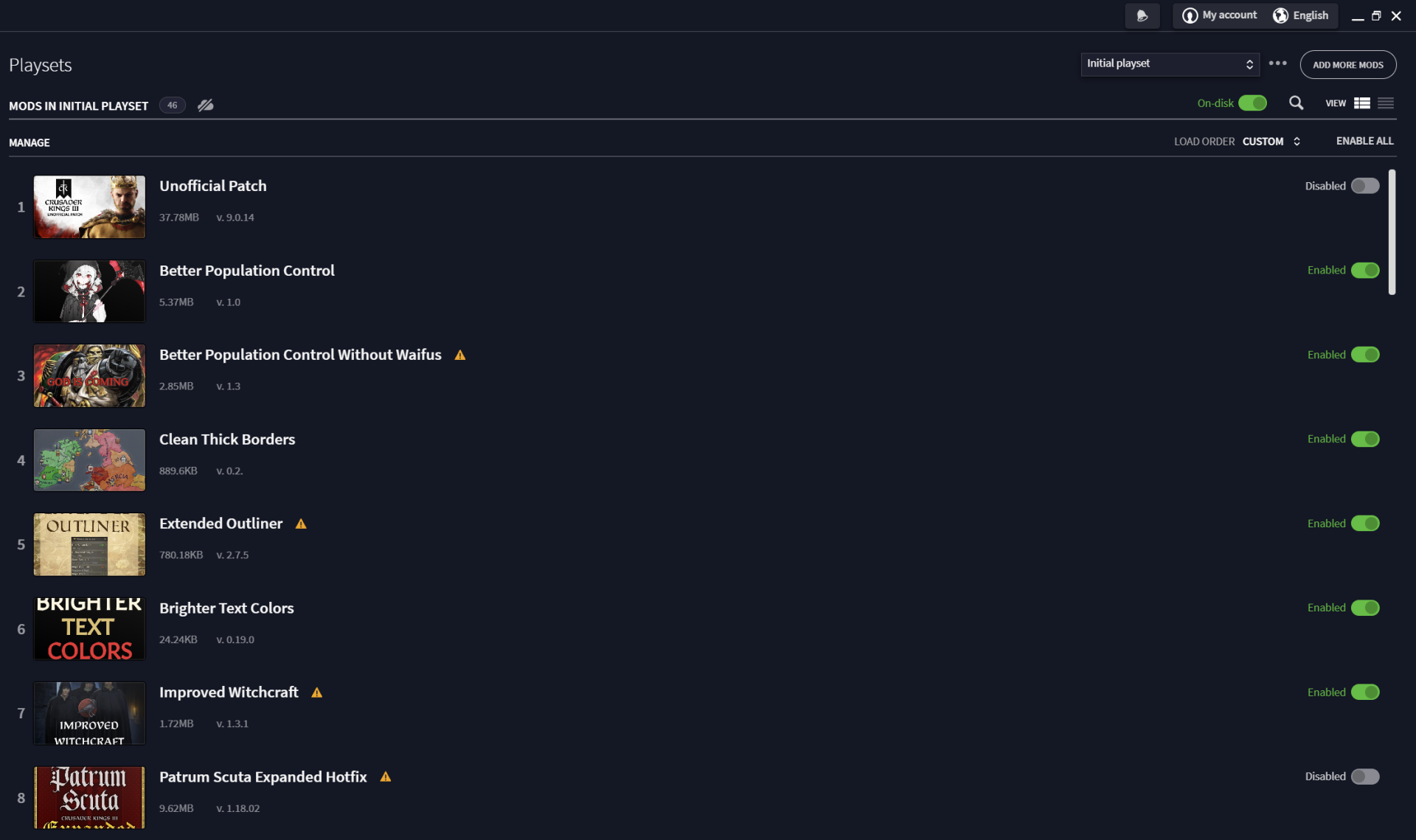This screenshot has width=1416, height=840.
Task: Switch to compact list view icon
Action: coord(1386,103)
